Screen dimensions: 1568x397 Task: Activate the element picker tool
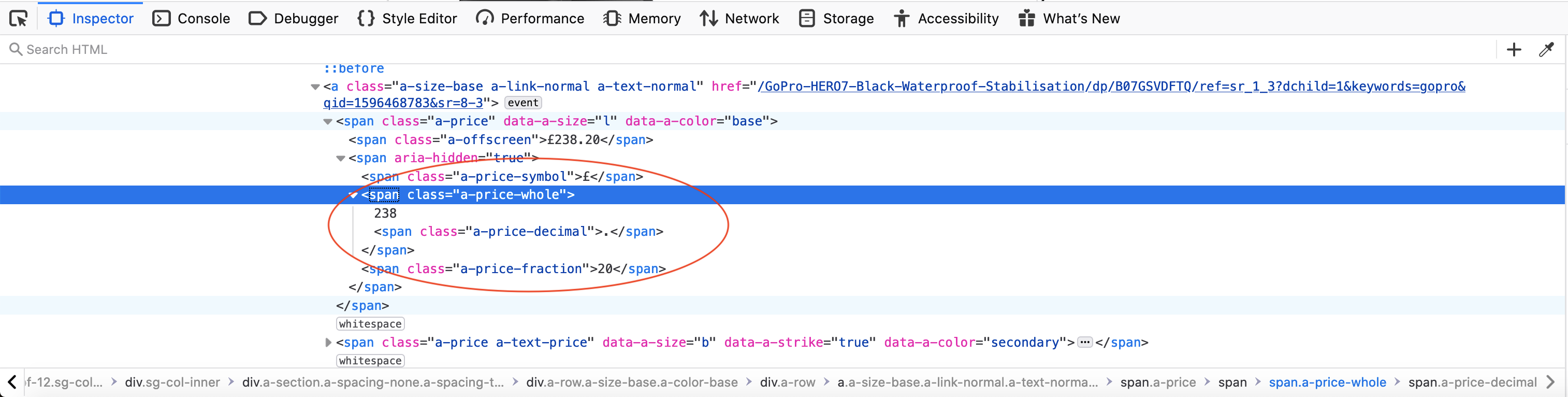coord(18,19)
